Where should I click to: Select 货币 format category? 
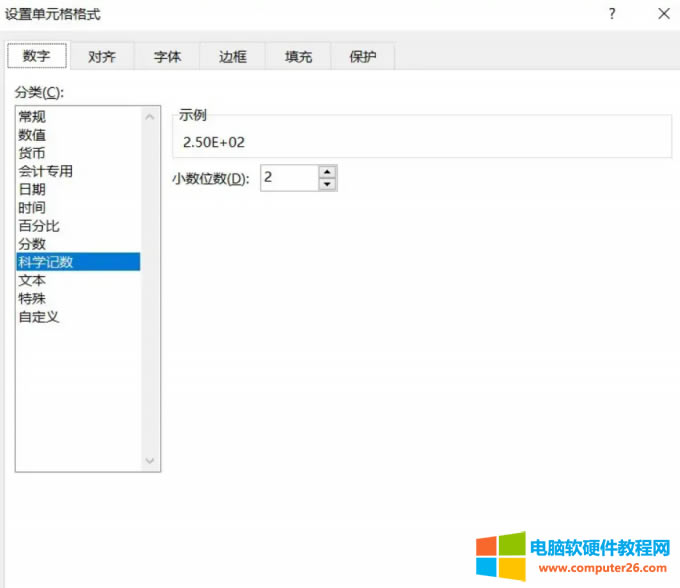32,153
